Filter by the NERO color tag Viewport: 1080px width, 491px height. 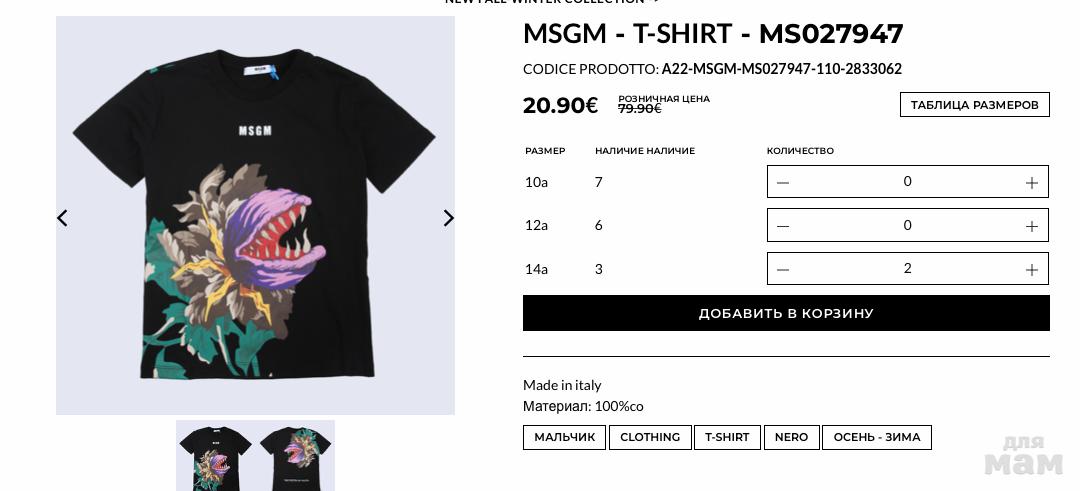[x=791, y=437]
